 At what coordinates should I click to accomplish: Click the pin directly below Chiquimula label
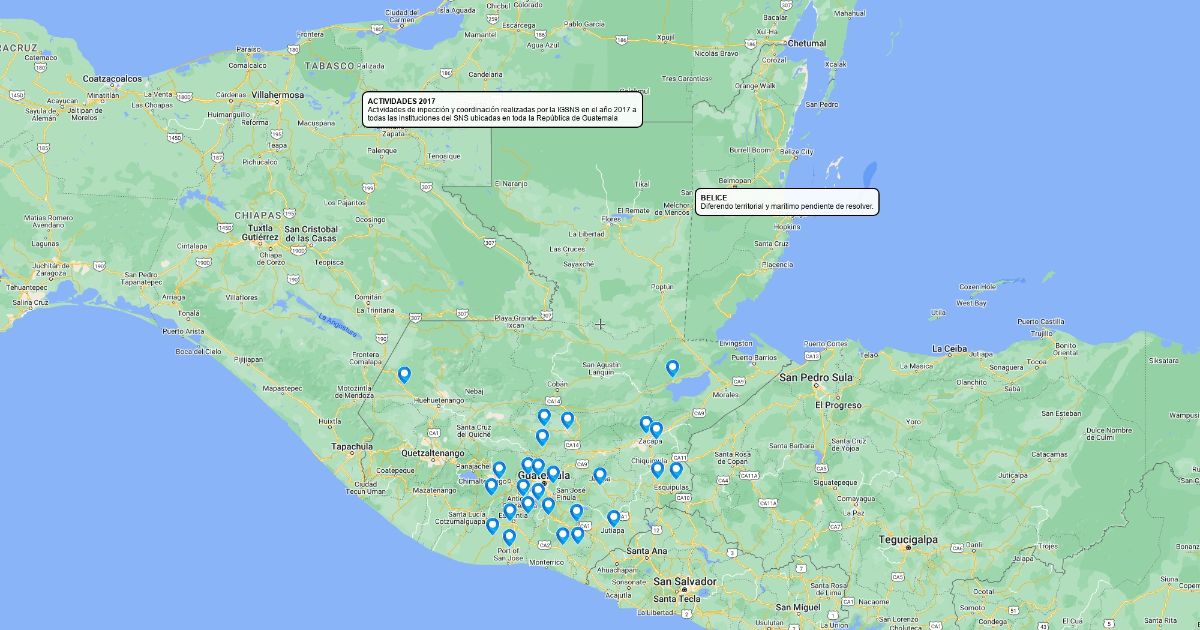point(657,469)
